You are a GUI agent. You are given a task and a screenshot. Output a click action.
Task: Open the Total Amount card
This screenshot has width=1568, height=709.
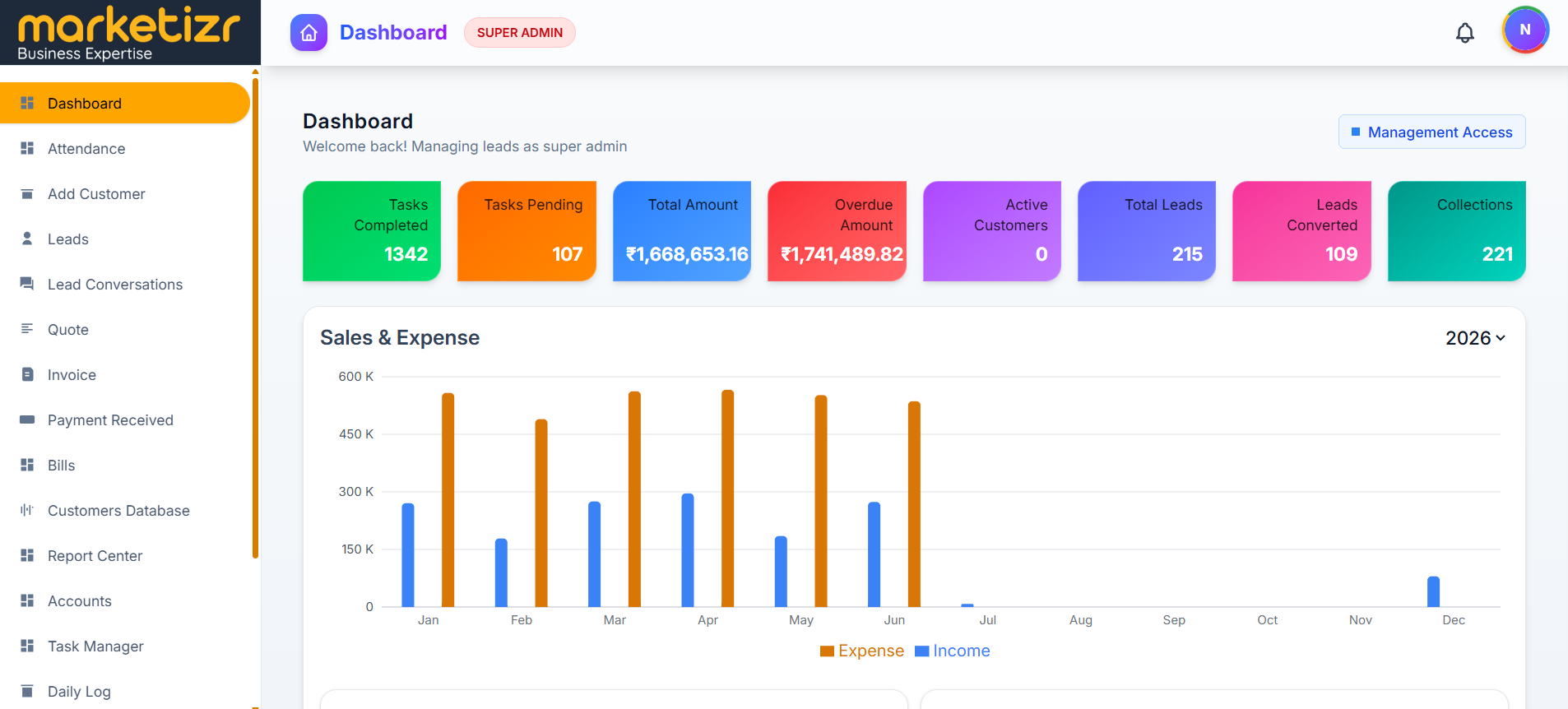pyautogui.click(x=682, y=231)
